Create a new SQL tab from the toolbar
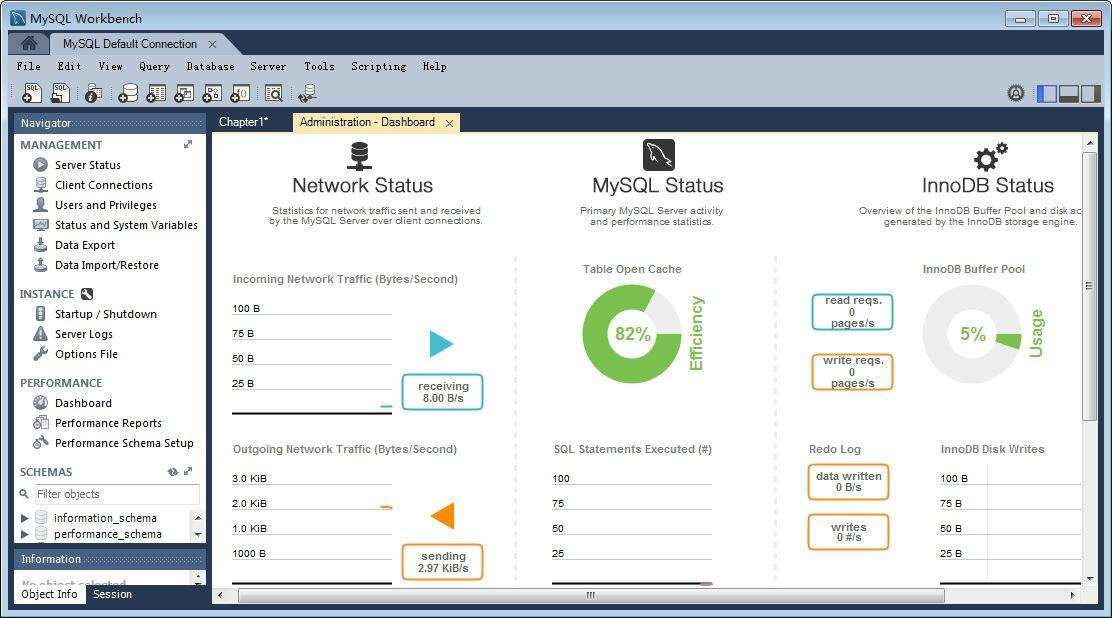The height and width of the screenshot is (618, 1112). pyautogui.click(x=32, y=93)
